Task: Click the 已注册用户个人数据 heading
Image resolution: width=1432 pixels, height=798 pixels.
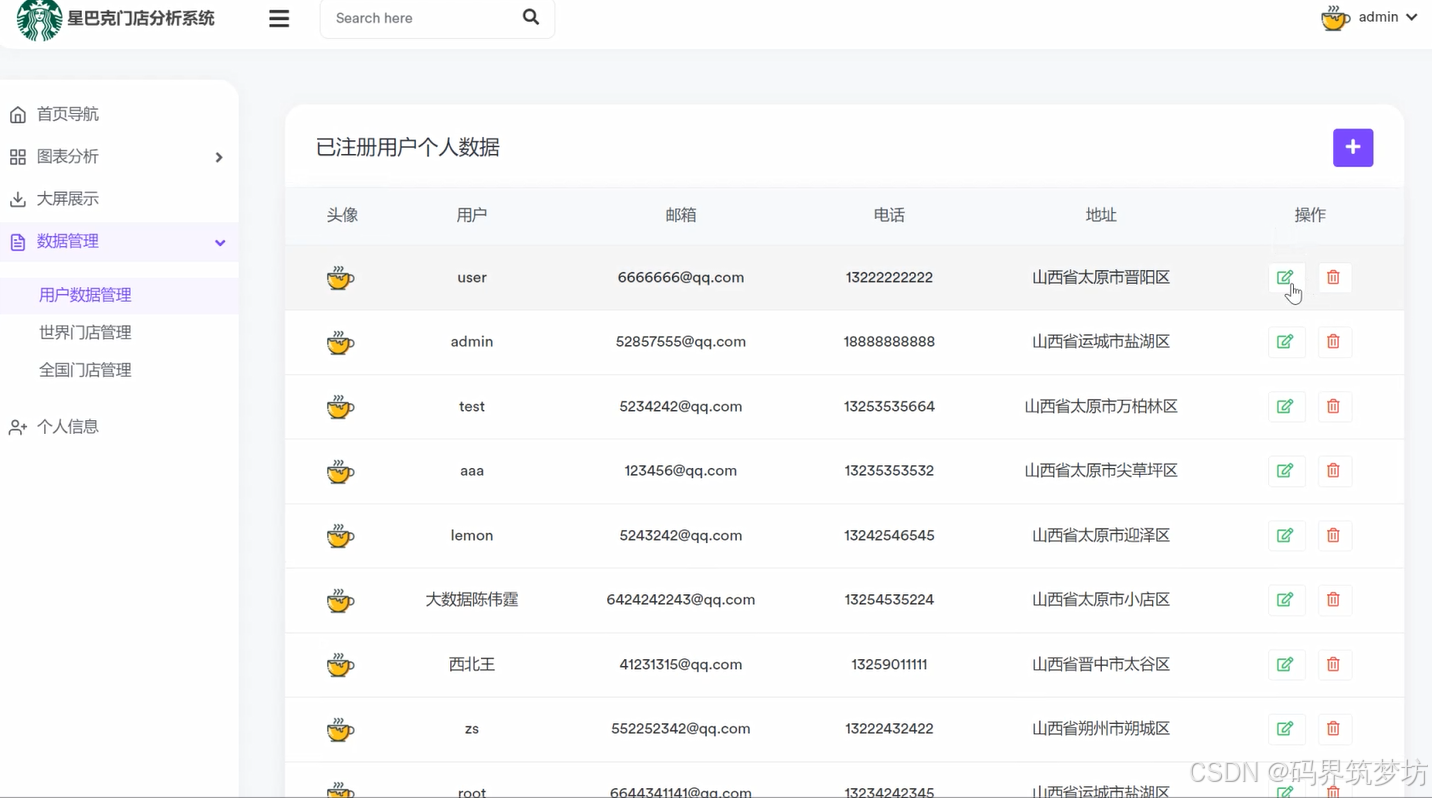Action: coord(408,147)
